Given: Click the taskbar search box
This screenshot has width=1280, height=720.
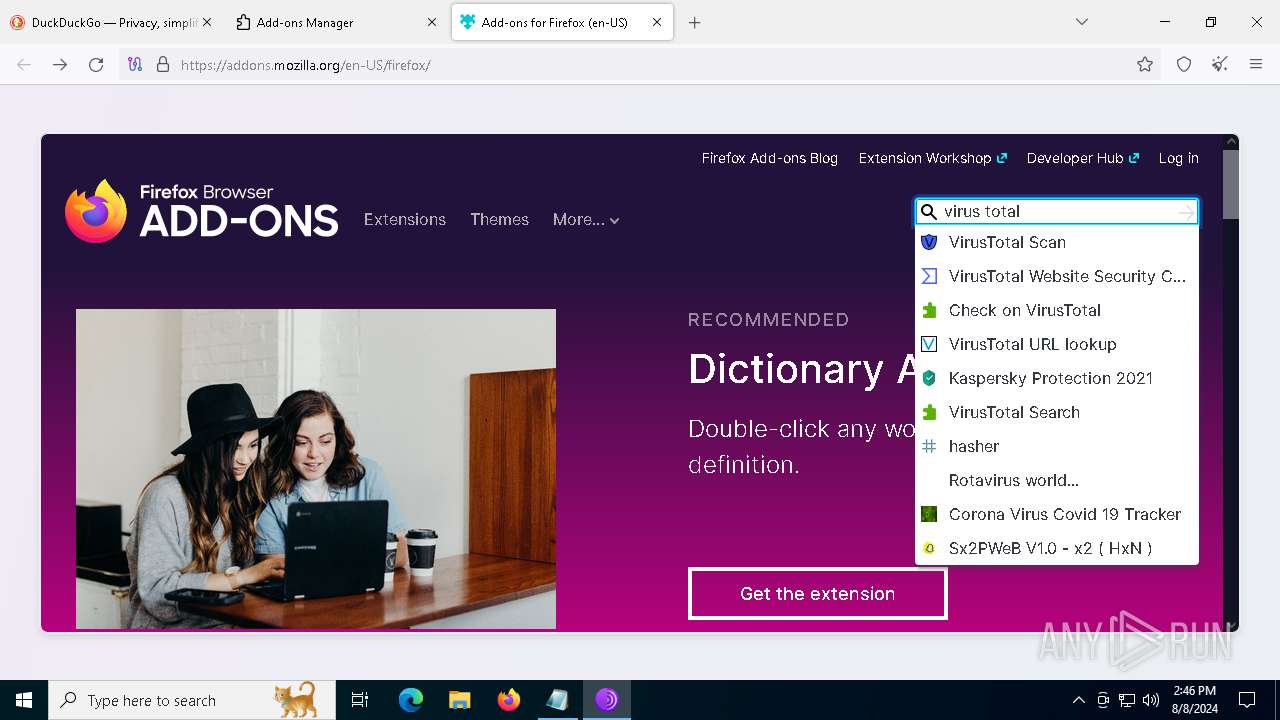Looking at the screenshot, I should (x=192, y=700).
